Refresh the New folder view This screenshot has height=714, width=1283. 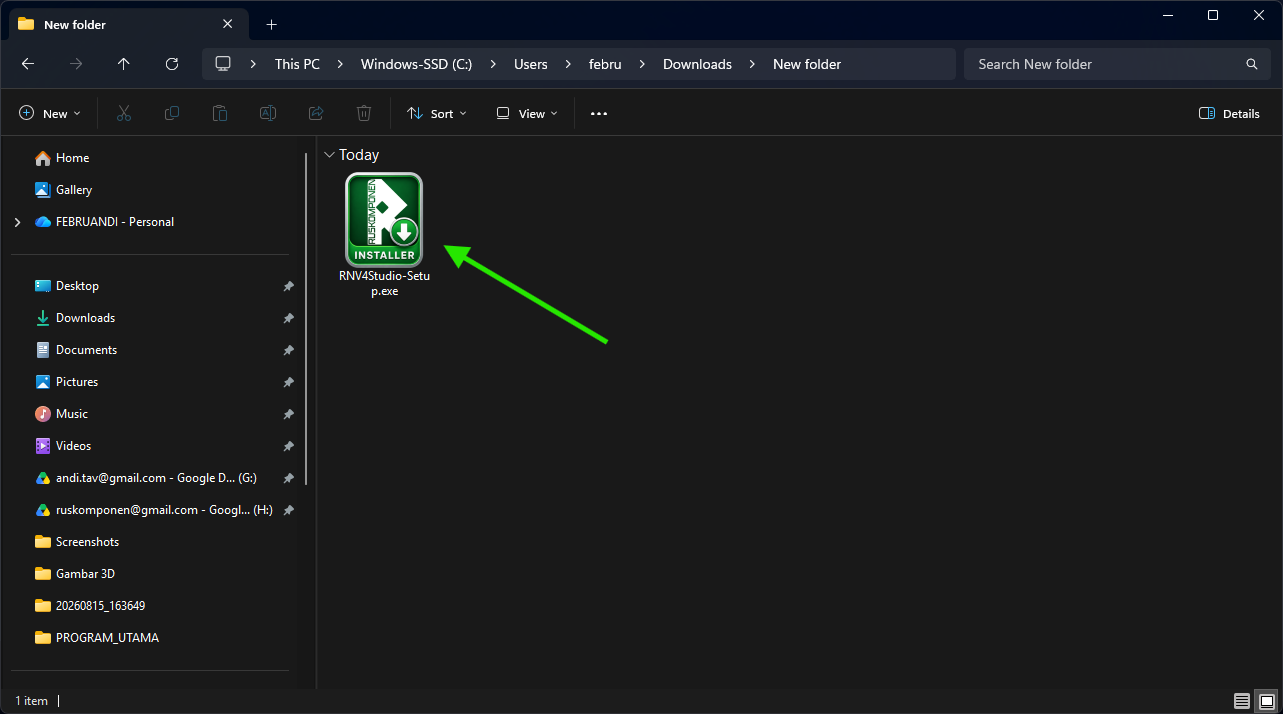point(172,64)
